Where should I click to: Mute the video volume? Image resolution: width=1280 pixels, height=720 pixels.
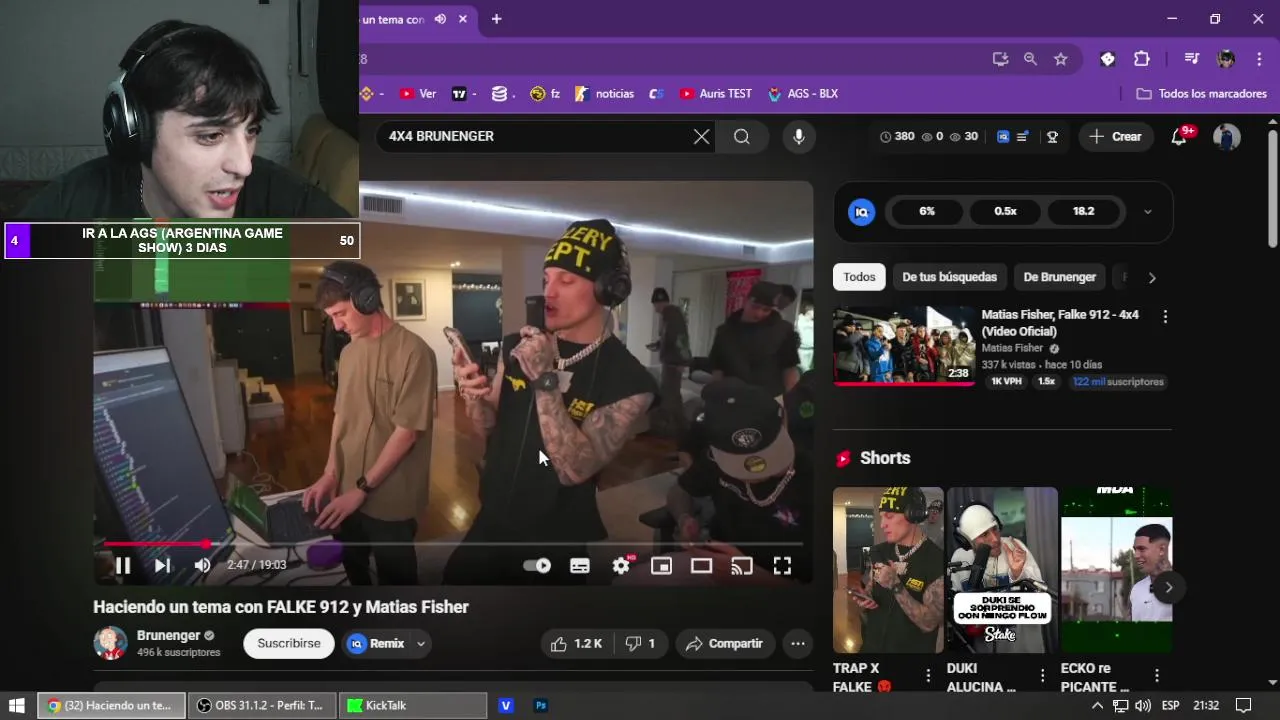(x=203, y=566)
